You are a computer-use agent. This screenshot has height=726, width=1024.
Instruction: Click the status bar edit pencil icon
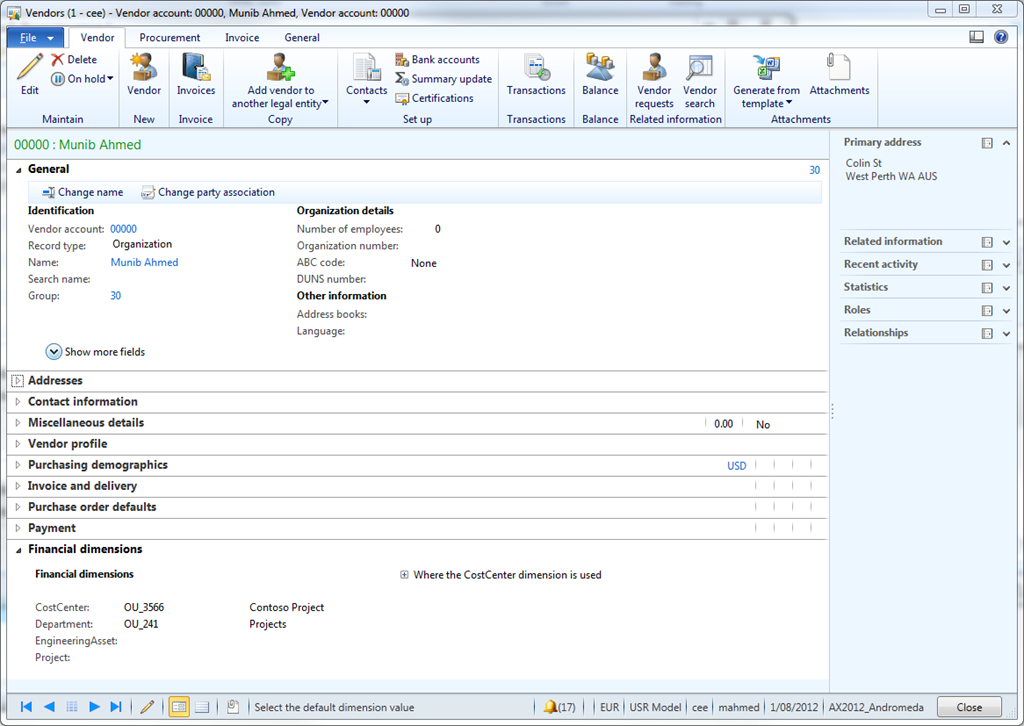coord(148,706)
